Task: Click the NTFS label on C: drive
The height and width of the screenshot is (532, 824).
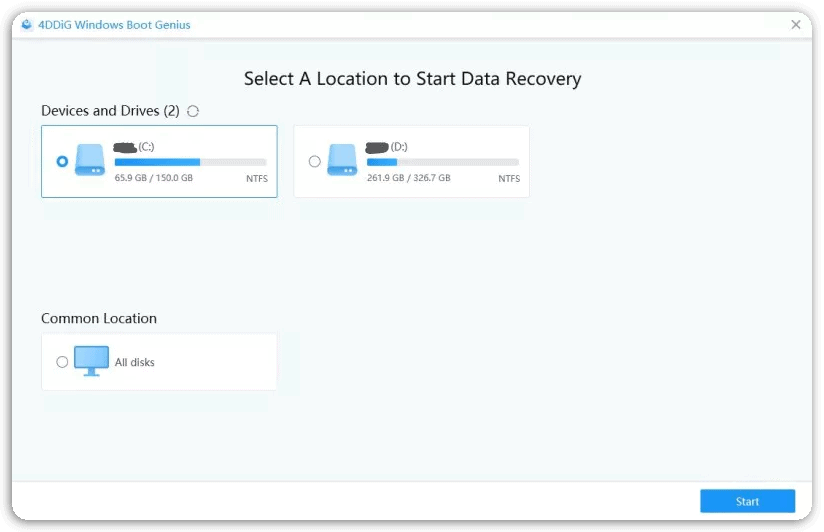Action: click(x=256, y=179)
